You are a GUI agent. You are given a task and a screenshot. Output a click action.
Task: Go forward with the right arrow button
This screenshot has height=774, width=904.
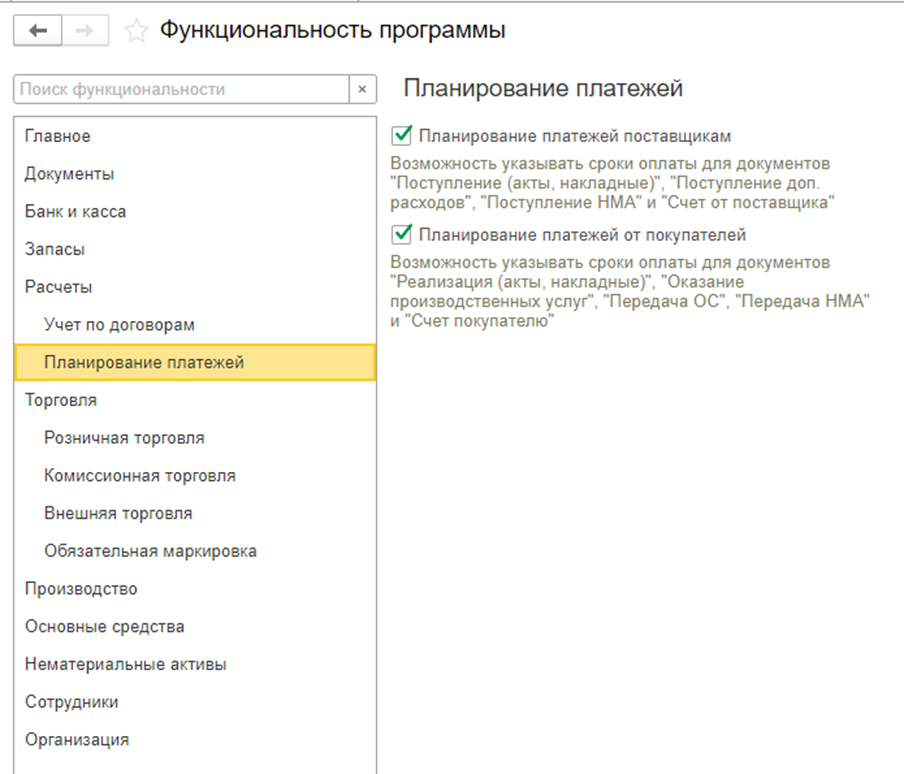[x=85, y=31]
